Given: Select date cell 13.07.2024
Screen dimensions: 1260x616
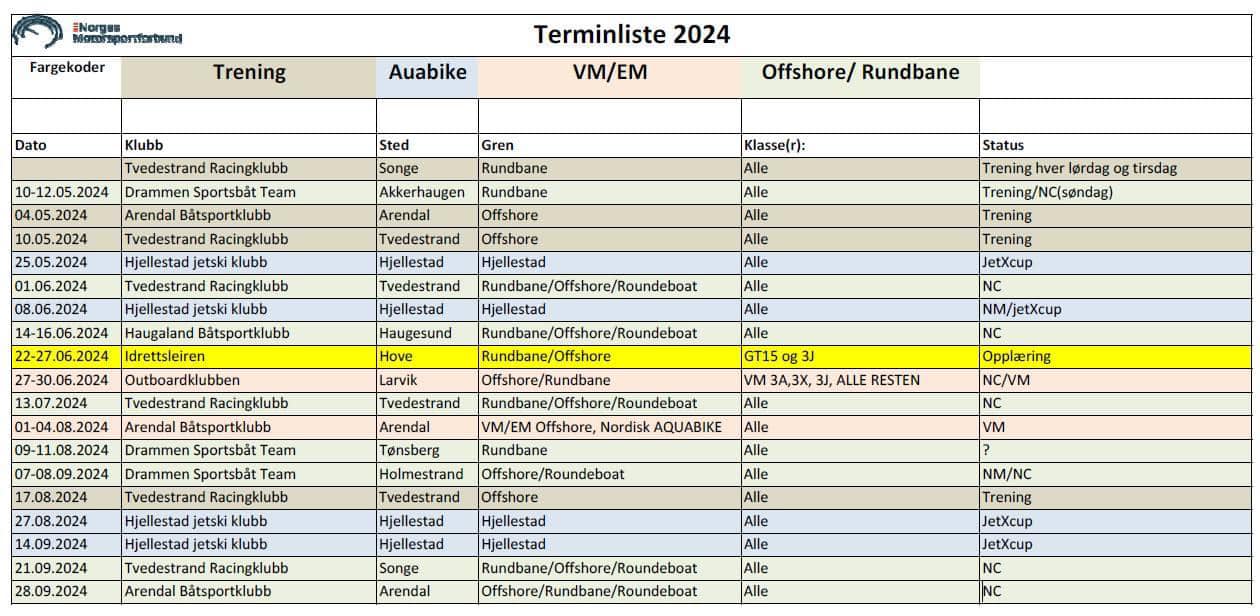Looking at the screenshot, I should pyautogui.click(x=66, y=403).
